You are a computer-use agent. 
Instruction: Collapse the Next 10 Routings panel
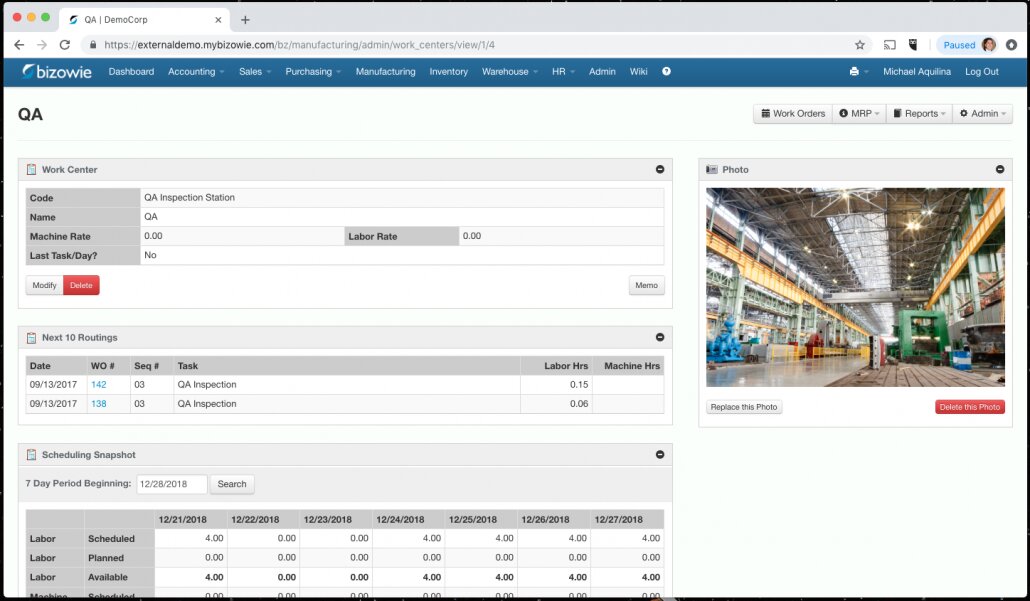point(660,338)
